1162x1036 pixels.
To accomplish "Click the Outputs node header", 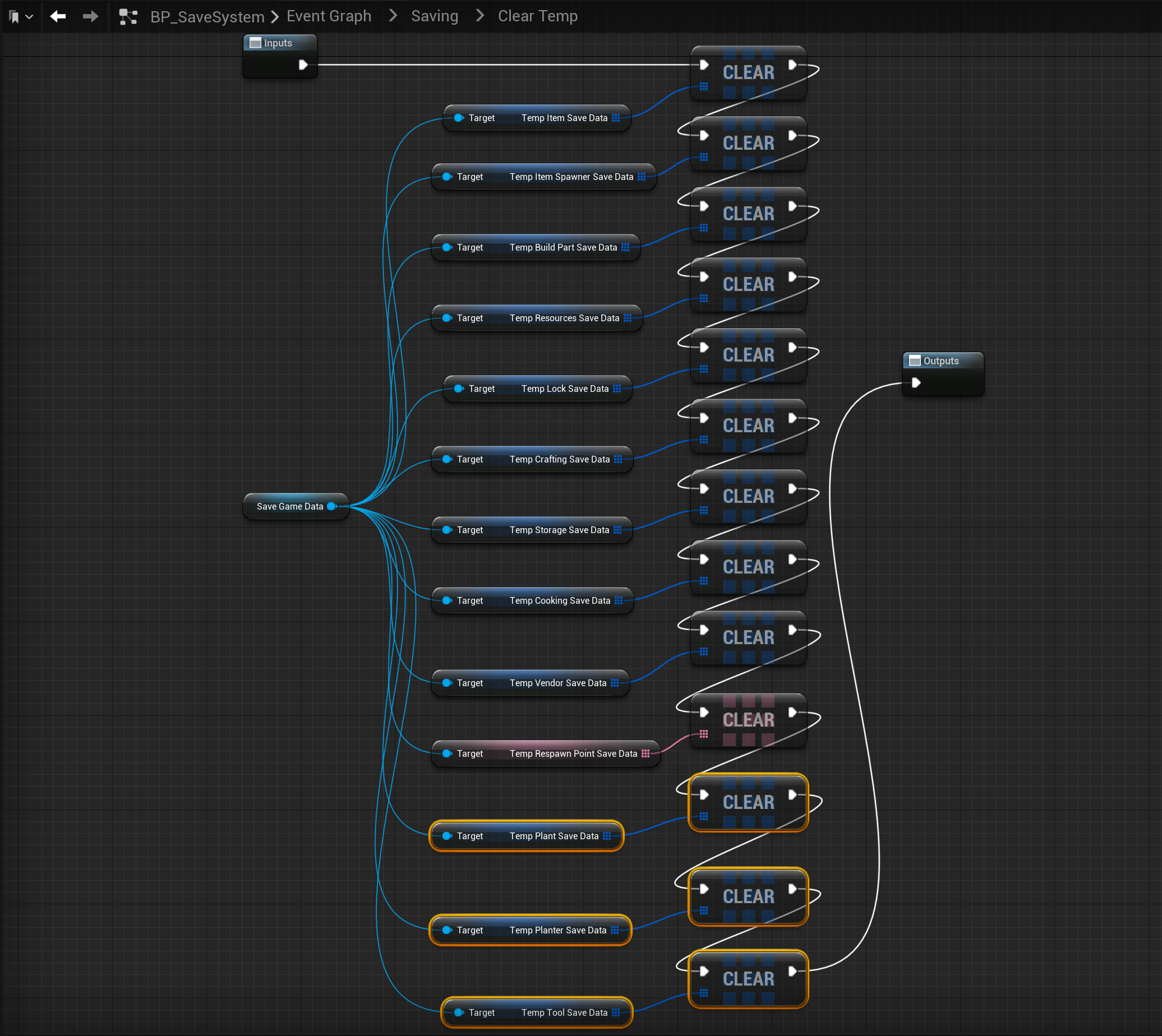I will click(x=941, y=361).
